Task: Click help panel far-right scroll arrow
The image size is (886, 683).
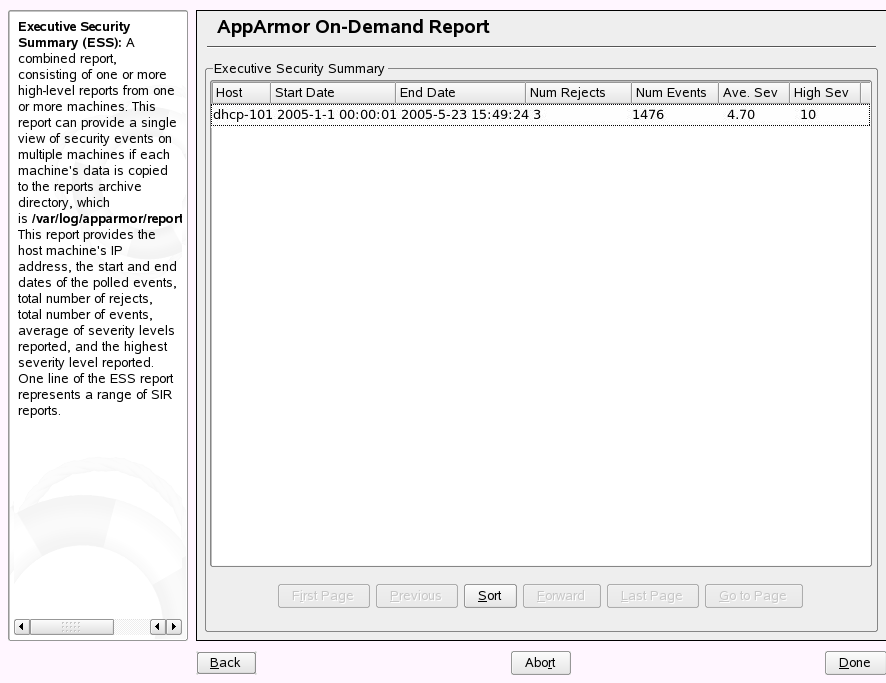Action: 174,627
